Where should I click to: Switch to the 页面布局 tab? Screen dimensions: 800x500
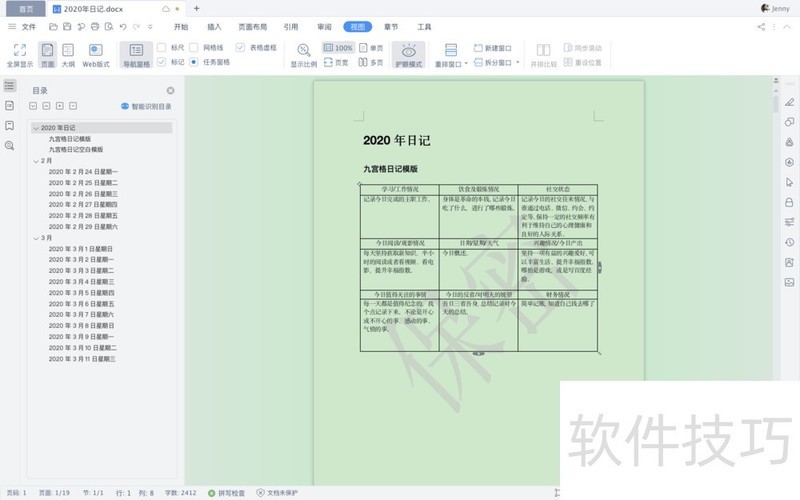[x=251, y=27]
